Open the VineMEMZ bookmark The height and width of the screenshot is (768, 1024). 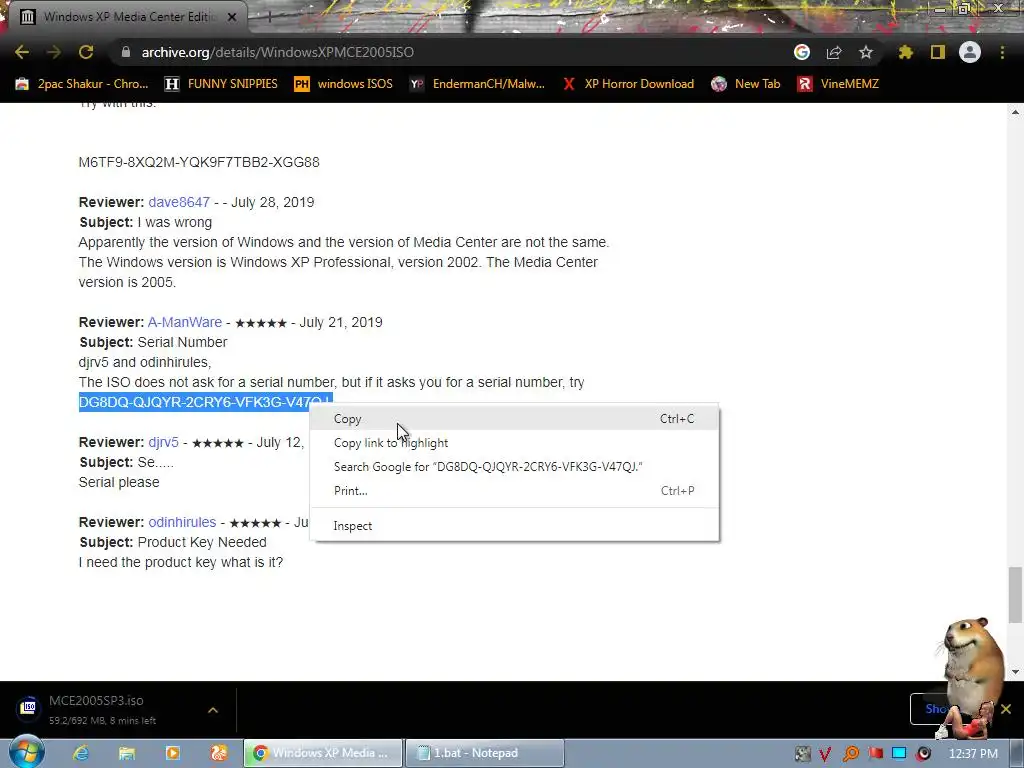pyautogui.click(x=839, y=84)
